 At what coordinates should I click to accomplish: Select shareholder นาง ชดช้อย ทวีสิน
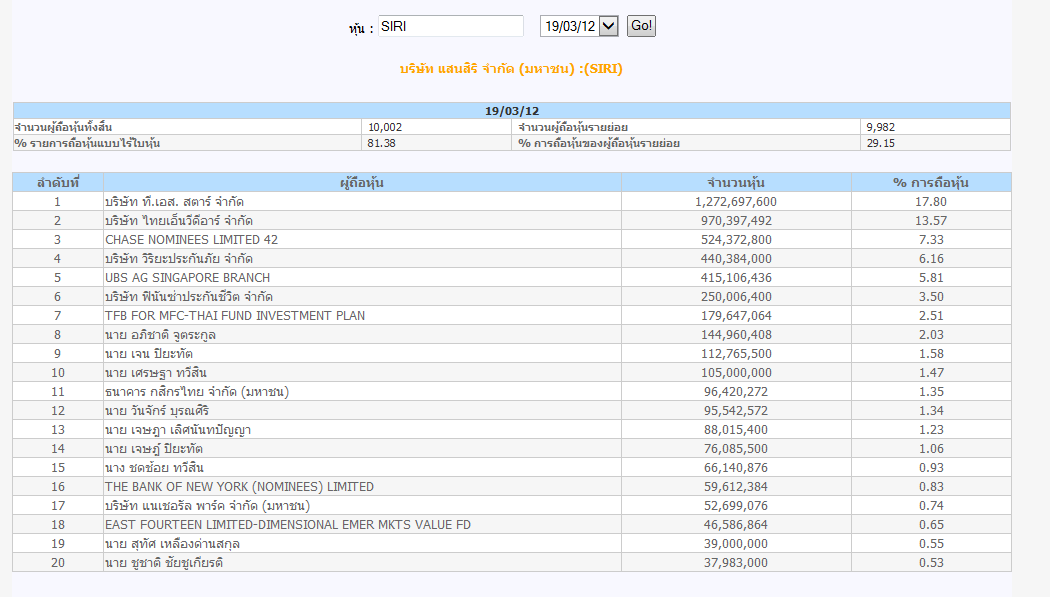tap(154, 468)
